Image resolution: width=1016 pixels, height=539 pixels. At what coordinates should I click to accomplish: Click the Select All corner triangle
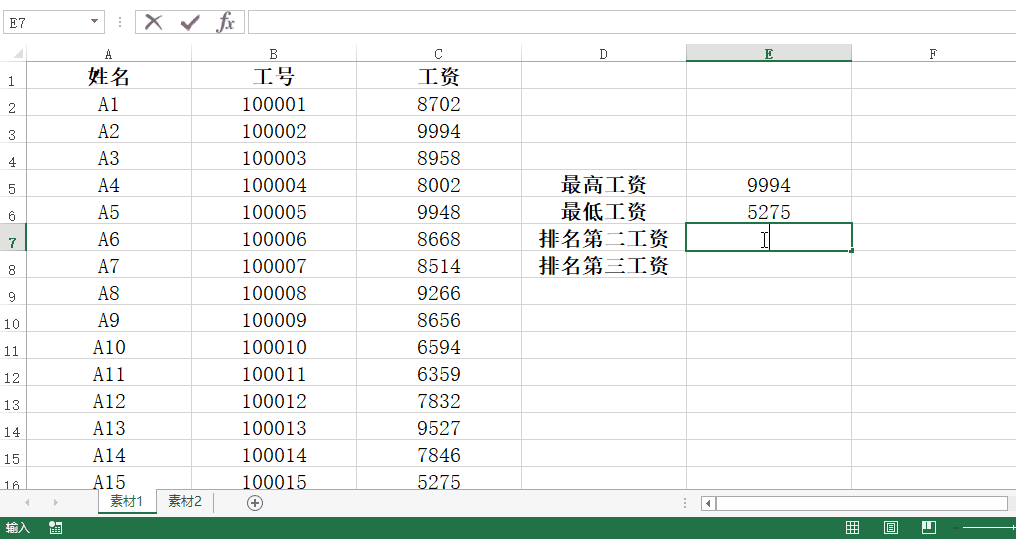point(13,54)
